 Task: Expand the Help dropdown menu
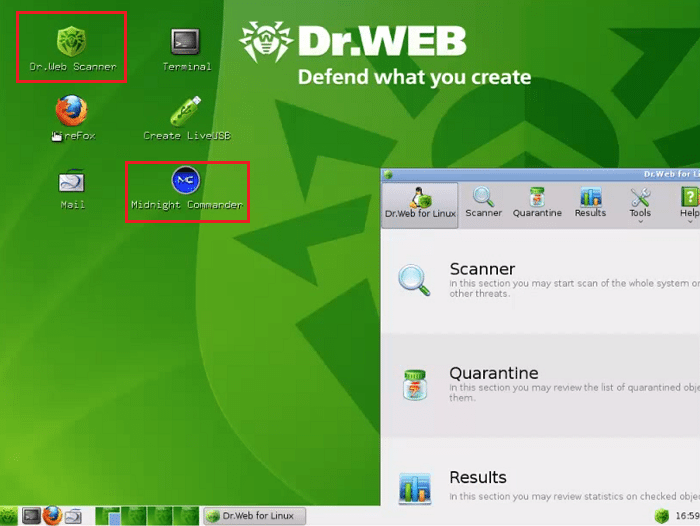point(689,205)
